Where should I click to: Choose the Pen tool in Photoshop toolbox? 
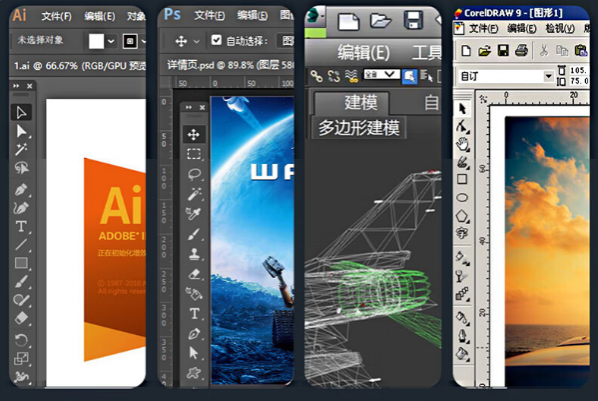(194, 334)
